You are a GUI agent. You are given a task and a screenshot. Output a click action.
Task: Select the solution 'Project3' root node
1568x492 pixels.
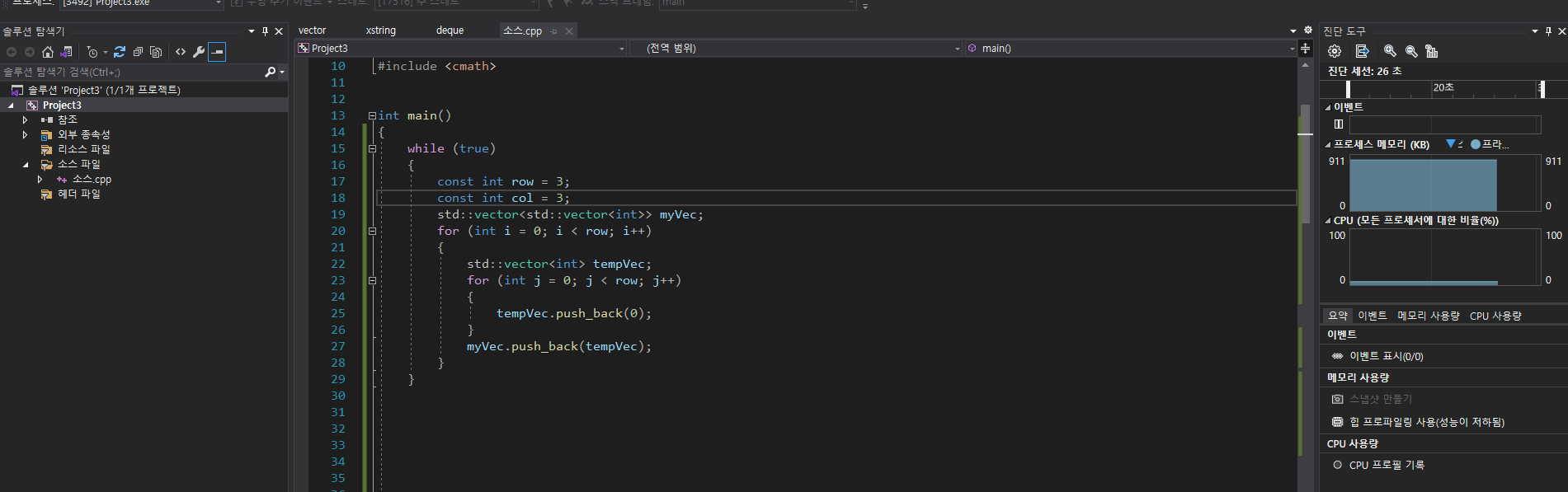click(104, 90)
